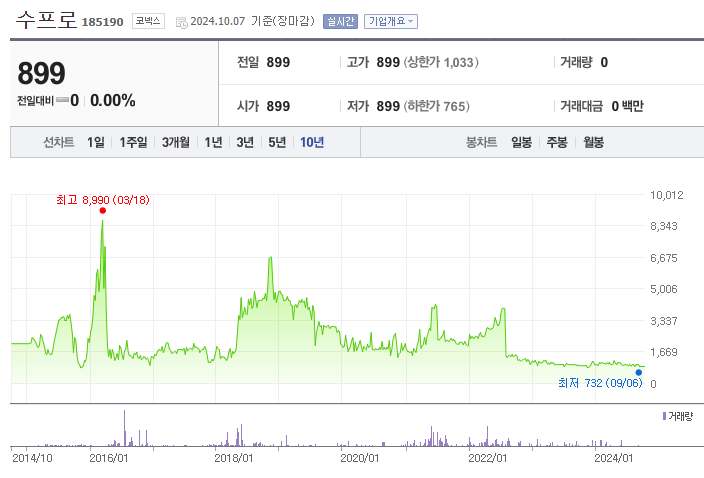Click the 봉차트 label
This screenshot has height=478, width=704.
click(481, 142)
